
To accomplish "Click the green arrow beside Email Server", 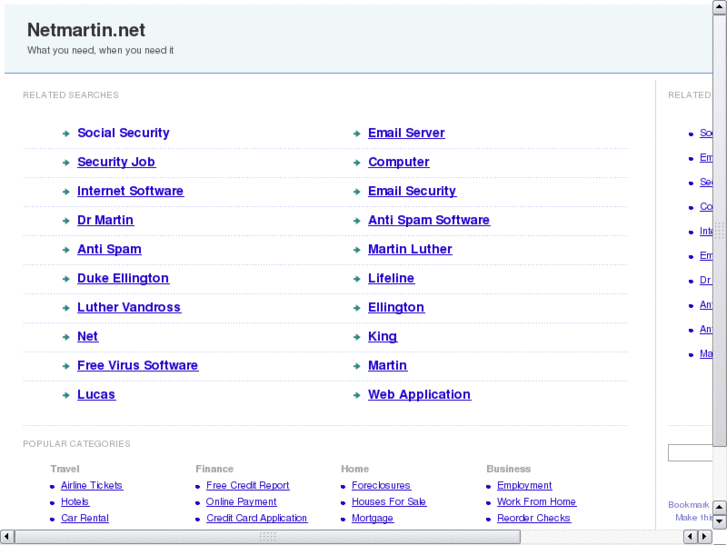I will [x=357, y=134].
